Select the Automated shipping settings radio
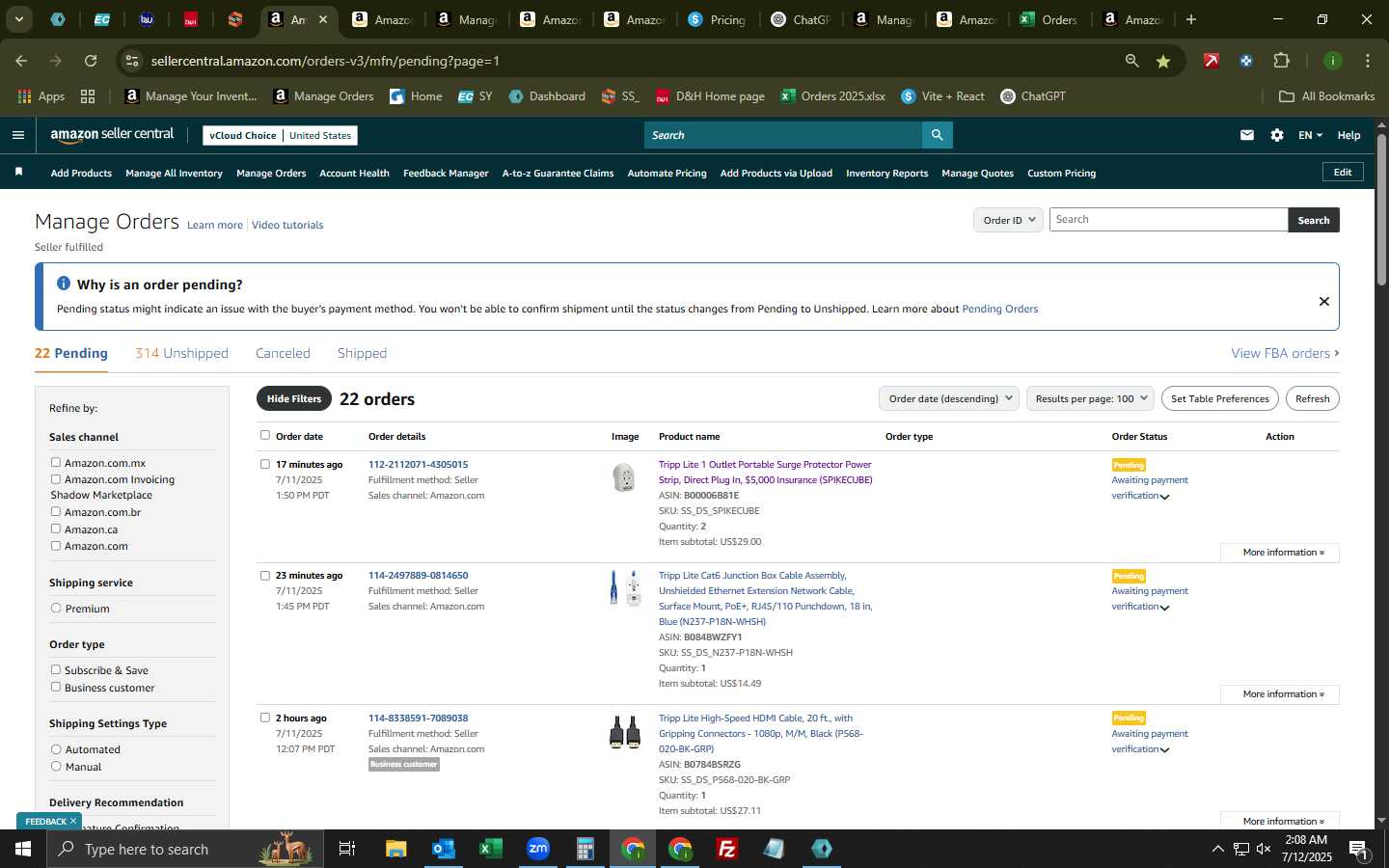 pos(56,748)
